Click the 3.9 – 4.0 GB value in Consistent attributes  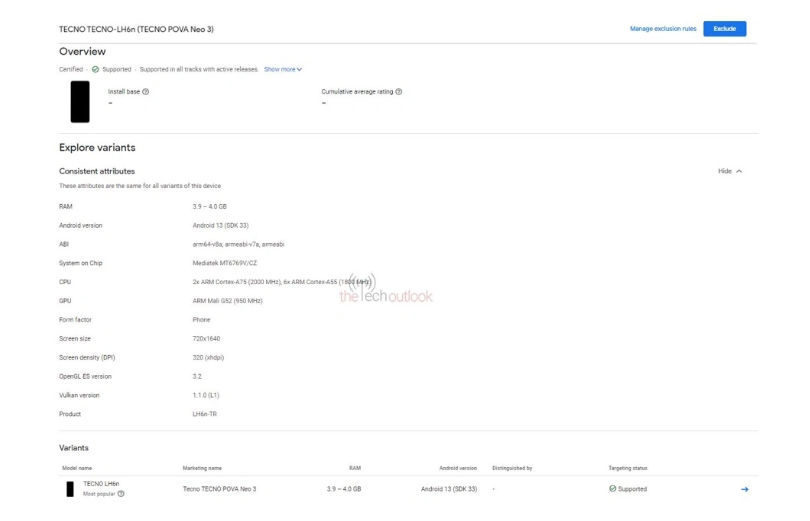[x=209, y=207]
